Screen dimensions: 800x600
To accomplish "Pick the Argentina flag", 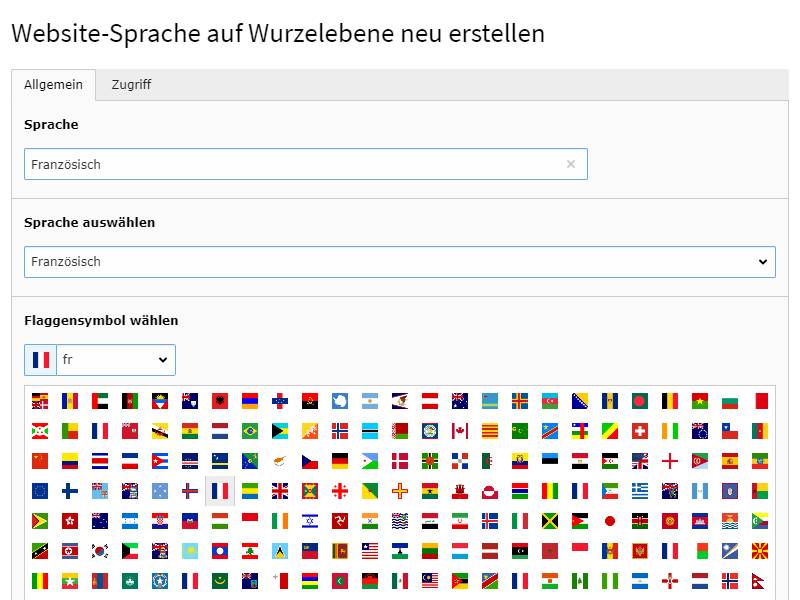I will point(370,401).
